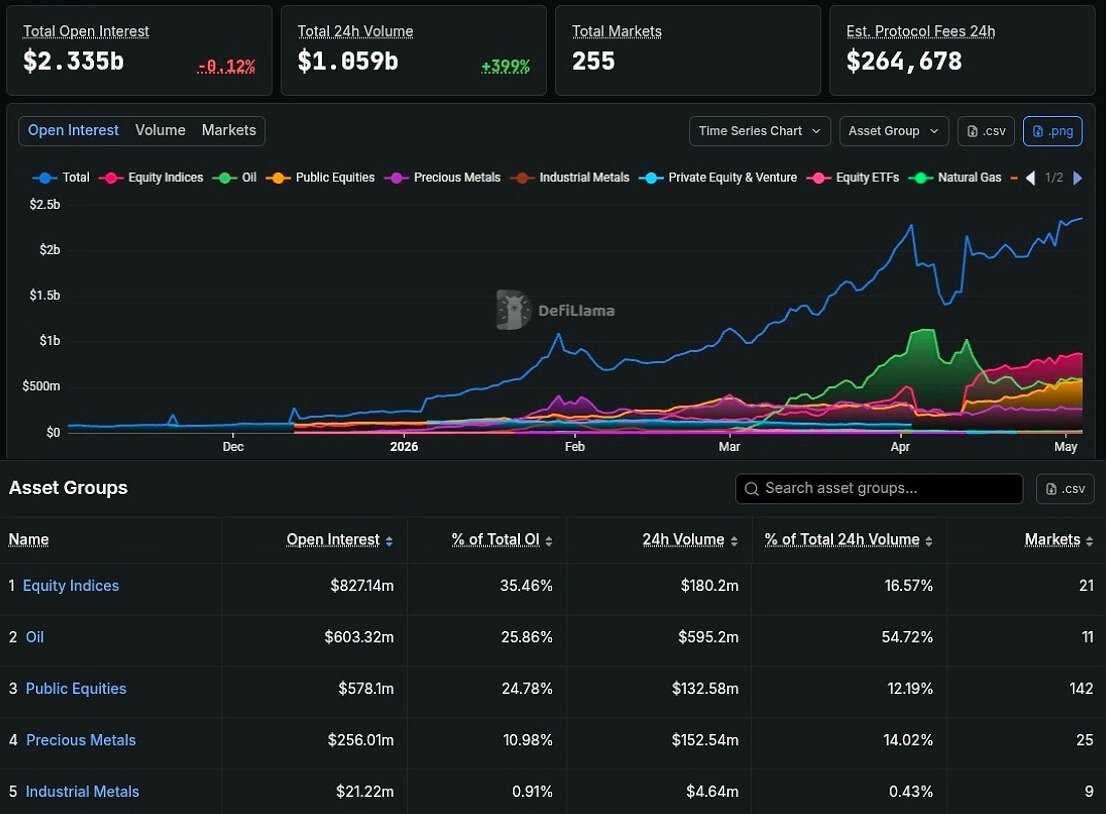The width and height of the screenshot is (1106, 814).
Task: Sort by 24h Volume column arrows
Action: (x=734, y=541)
